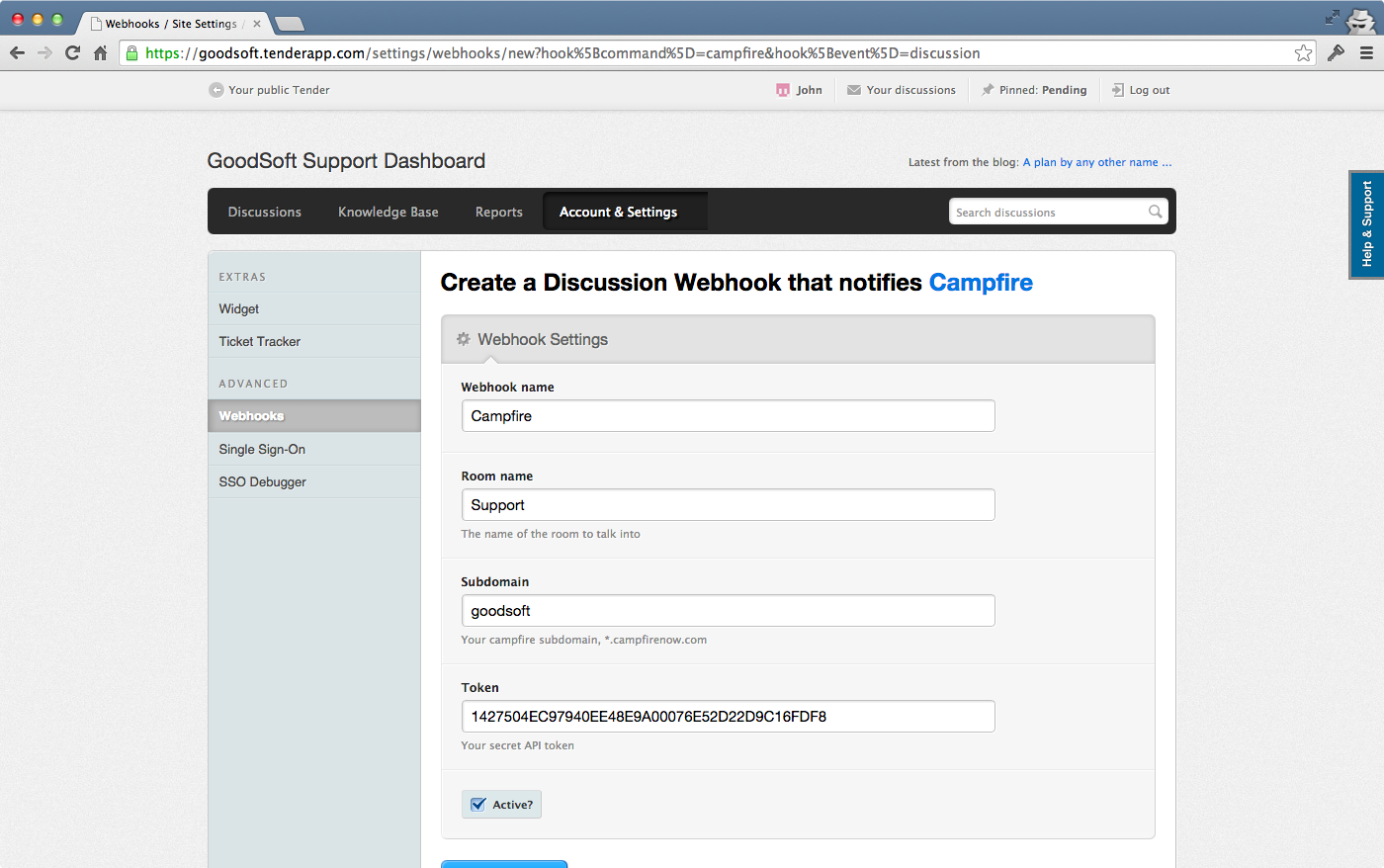Toggle fullscreen with the expand arrows icon
Screen dimensions: 1384x868
pyautogui.click(x=1333, y=17)
